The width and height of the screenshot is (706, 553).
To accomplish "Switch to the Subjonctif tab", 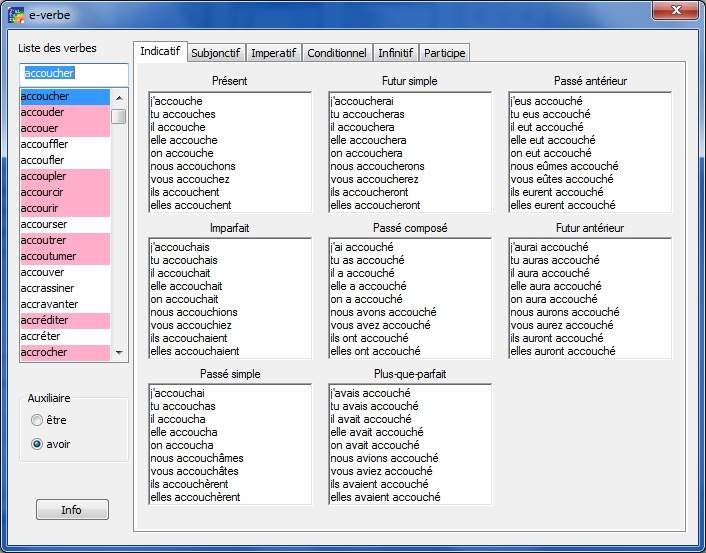I will pos(215,52).
